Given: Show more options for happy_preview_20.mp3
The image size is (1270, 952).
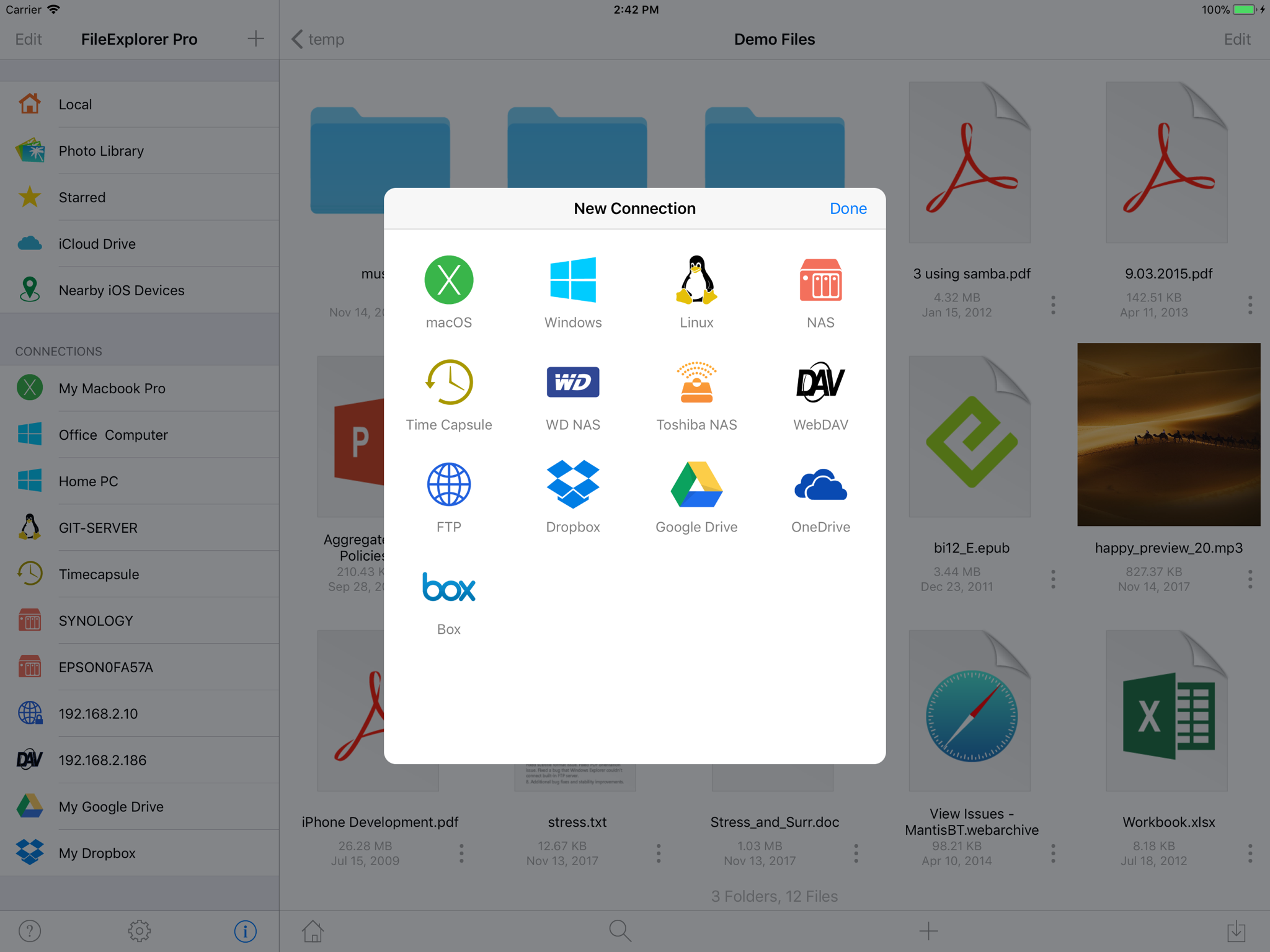Looking at the screenshot, I should point(1250,579).
